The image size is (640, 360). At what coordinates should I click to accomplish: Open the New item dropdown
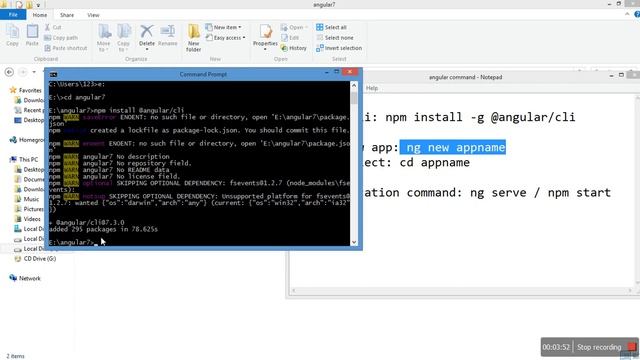pyautogui.click(x=223, y=27)
